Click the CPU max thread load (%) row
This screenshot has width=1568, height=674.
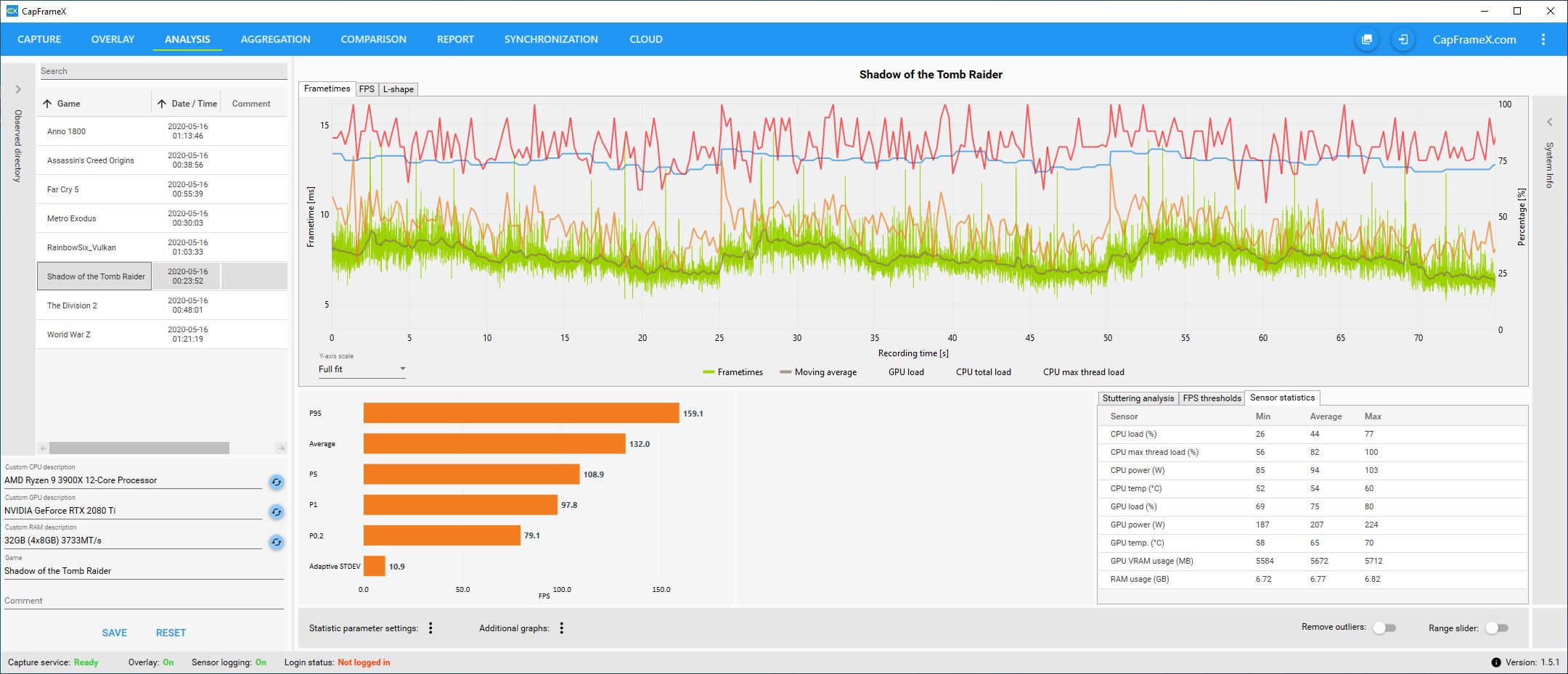click(1312, 452)
